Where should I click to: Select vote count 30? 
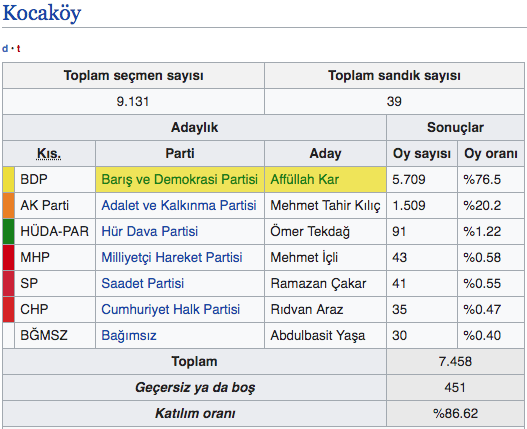(x=399, y=336)
